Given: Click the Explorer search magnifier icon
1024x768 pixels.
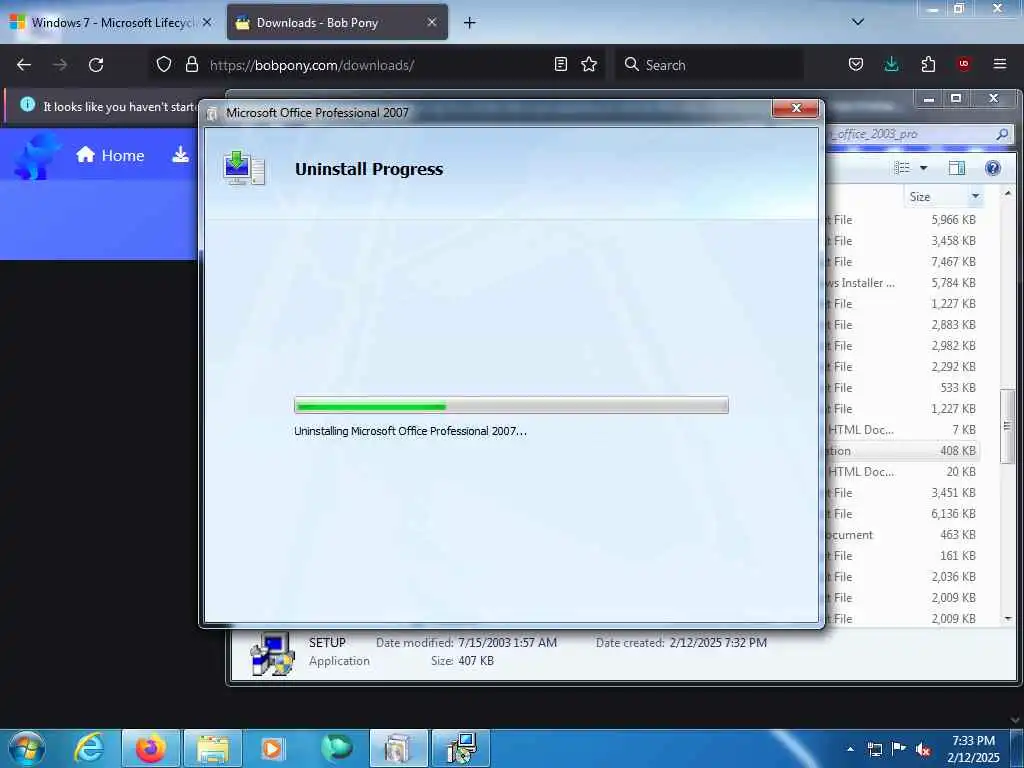Looking at the screenshot, I should (x=1002, y=134).
